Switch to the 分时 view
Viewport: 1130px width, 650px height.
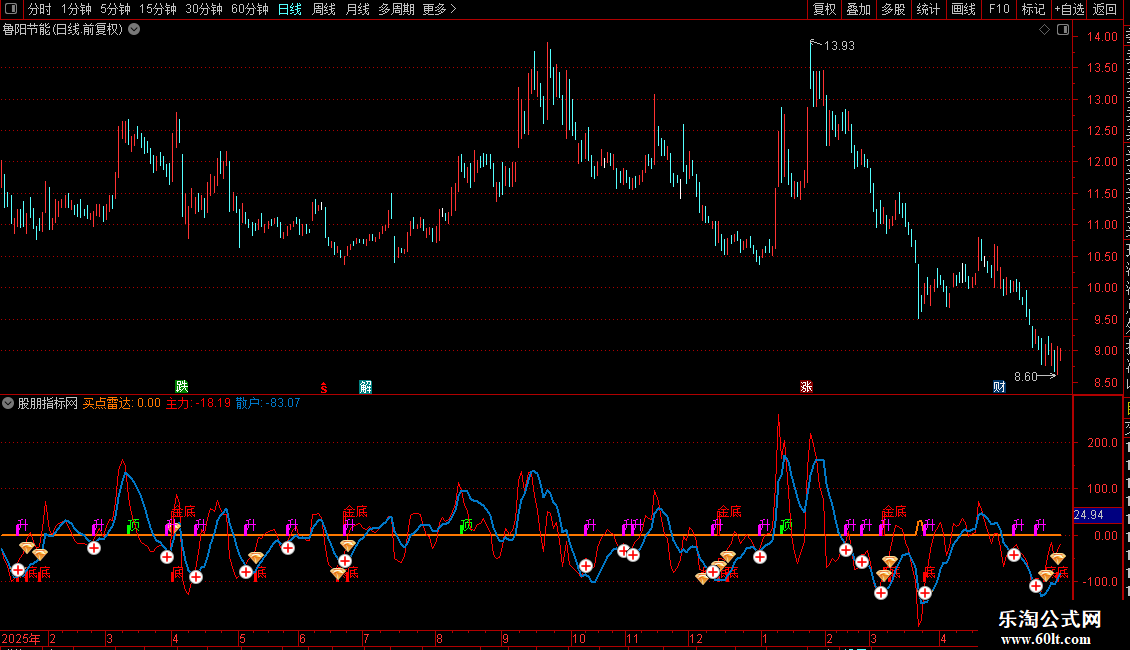pos(40,9)
